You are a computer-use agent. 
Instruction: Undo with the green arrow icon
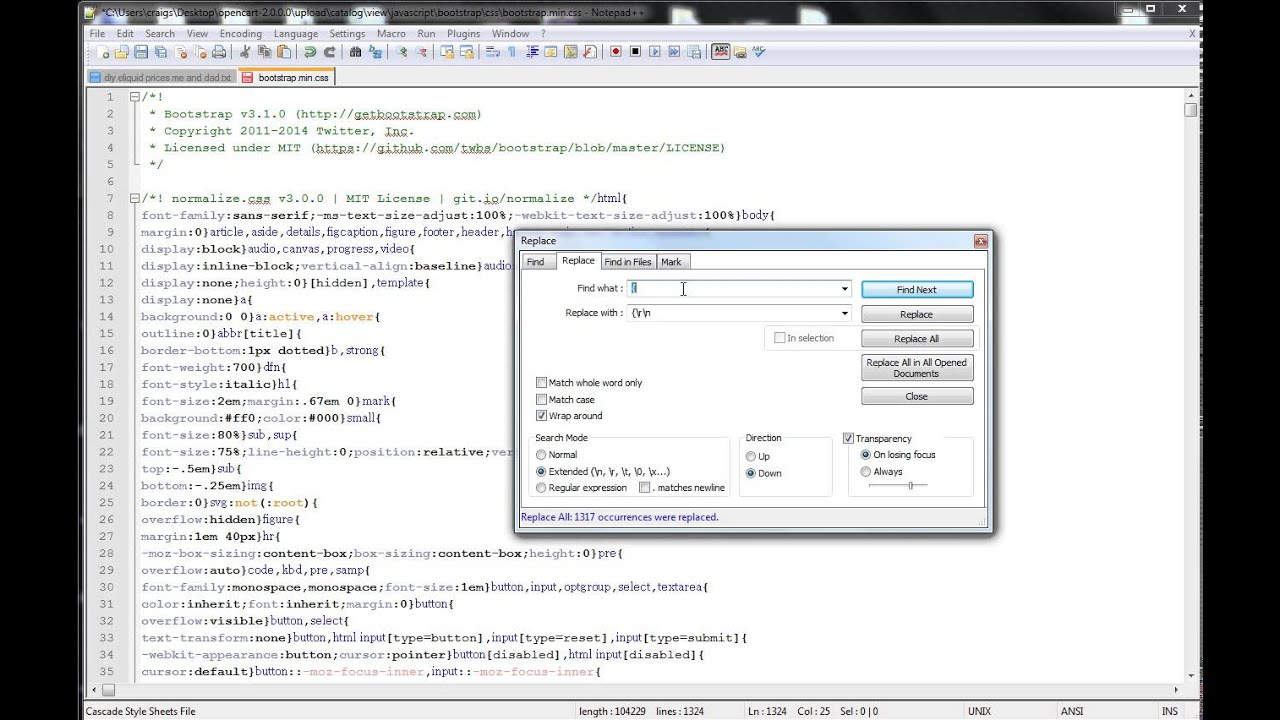310,52
